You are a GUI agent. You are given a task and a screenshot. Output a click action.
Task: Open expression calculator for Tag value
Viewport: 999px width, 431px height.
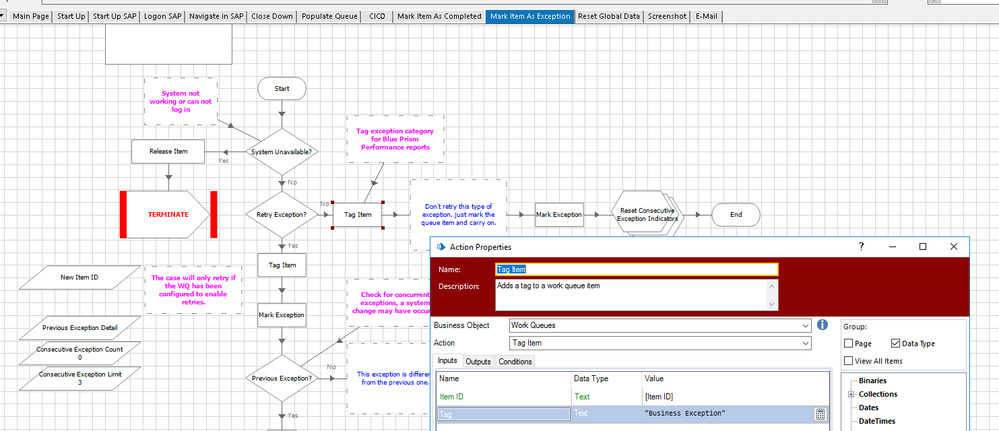click(820, 414)
